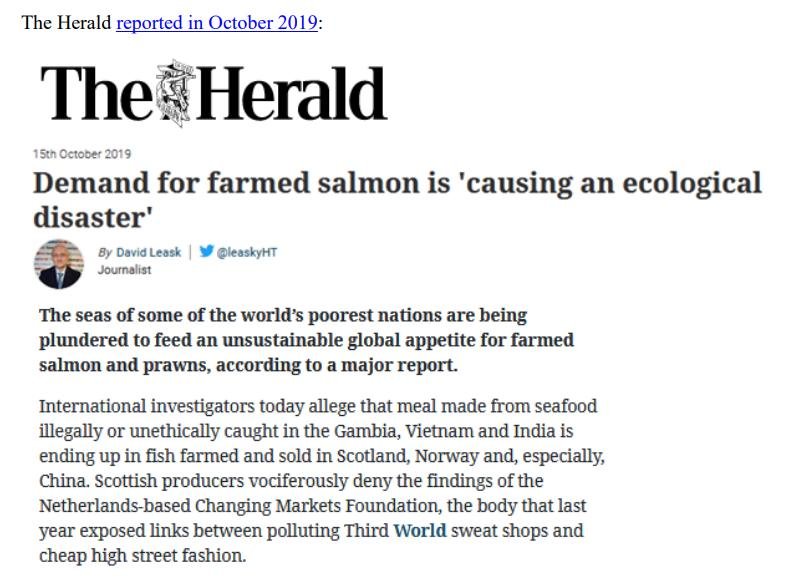
Task: Click author name David Leask
Action: pos(147,252)
